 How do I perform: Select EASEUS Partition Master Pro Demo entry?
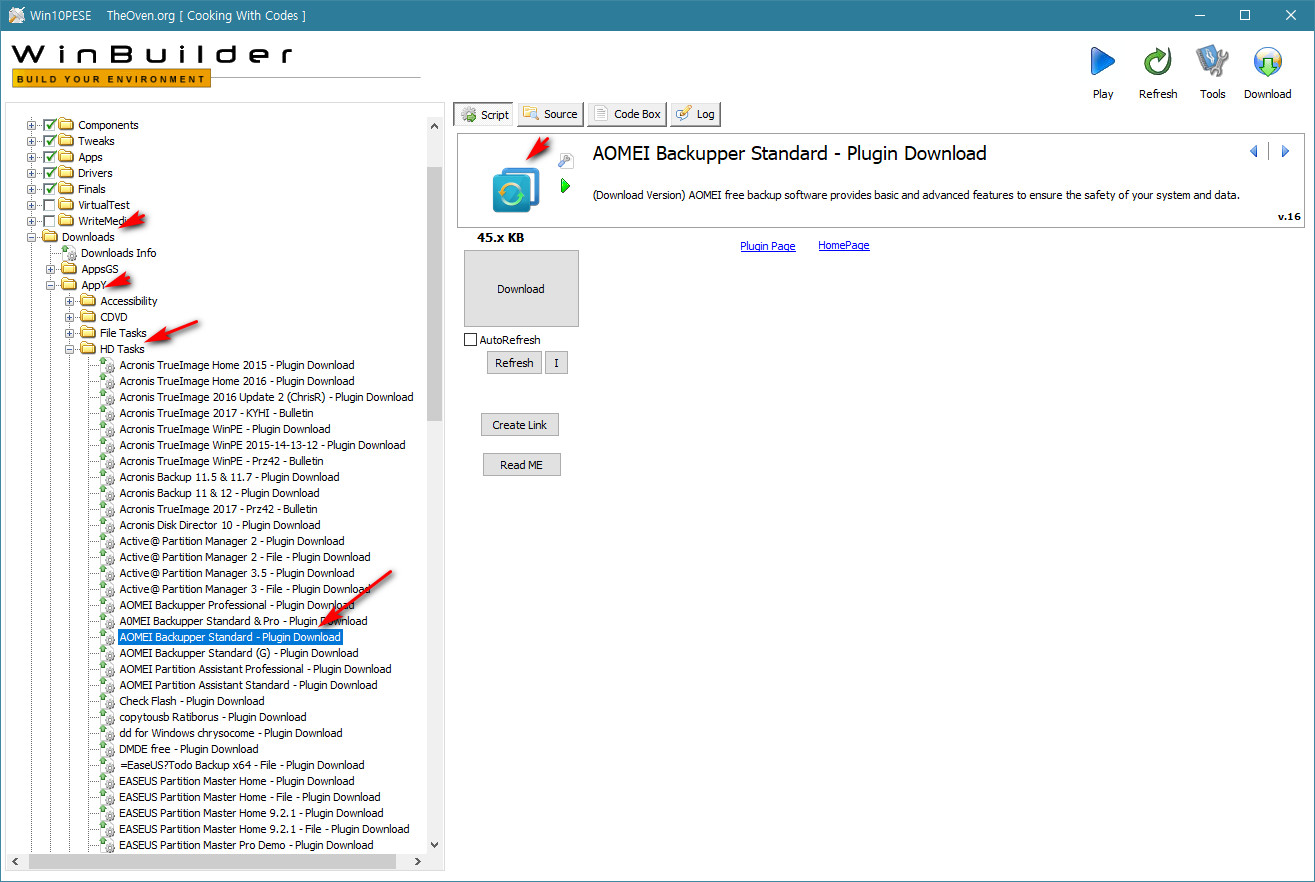click(246, 845)
